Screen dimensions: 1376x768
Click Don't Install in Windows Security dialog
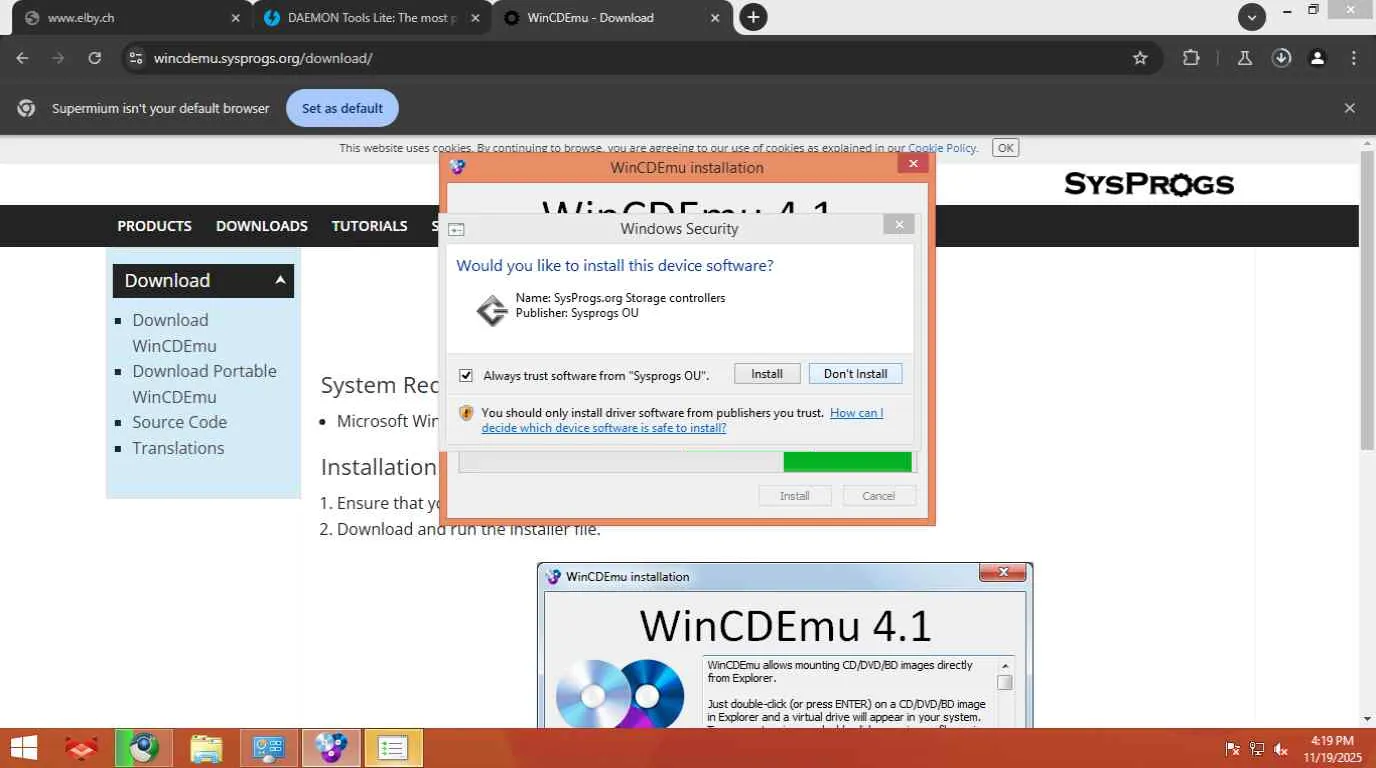click(855, 374)
